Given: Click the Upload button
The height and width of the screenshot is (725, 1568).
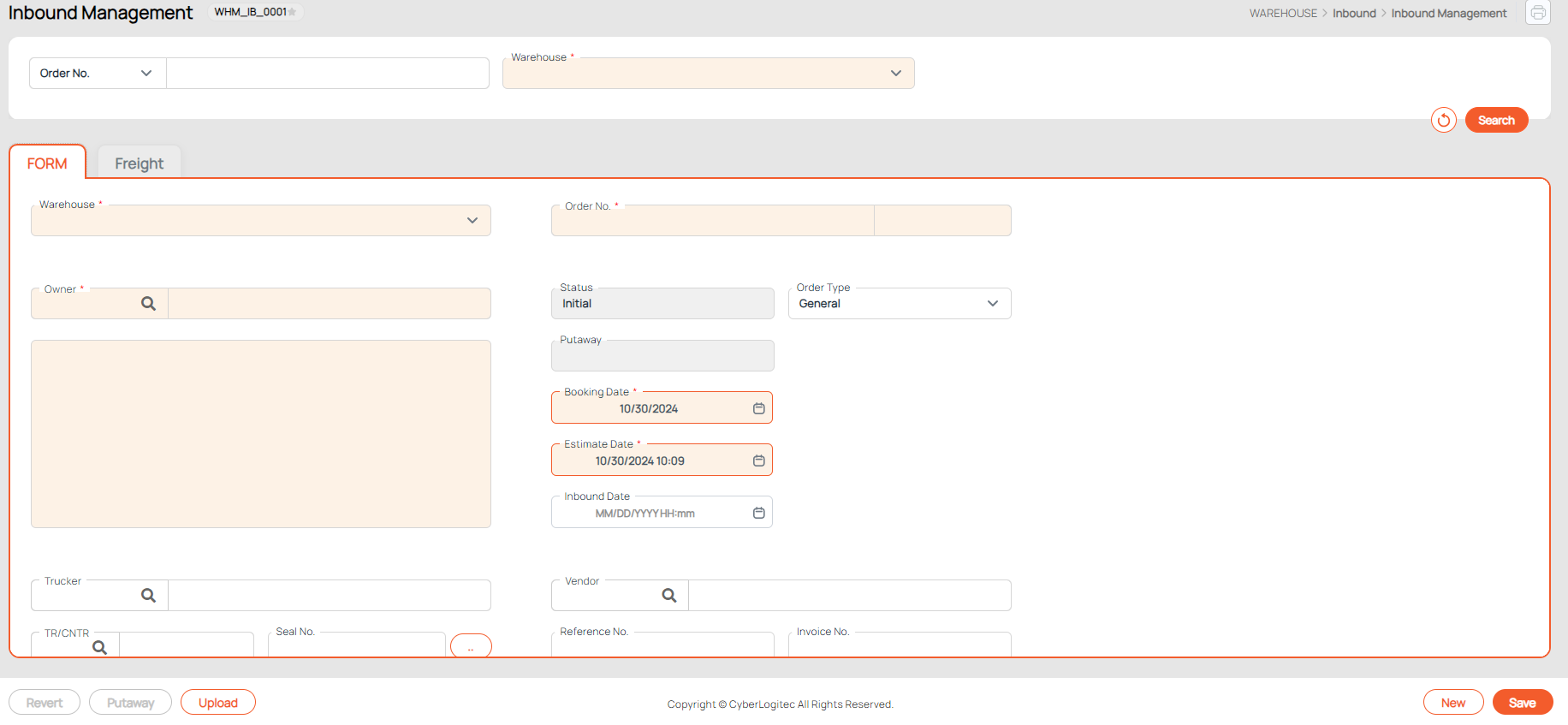Looking at the screenshot, I should point(217,703).
